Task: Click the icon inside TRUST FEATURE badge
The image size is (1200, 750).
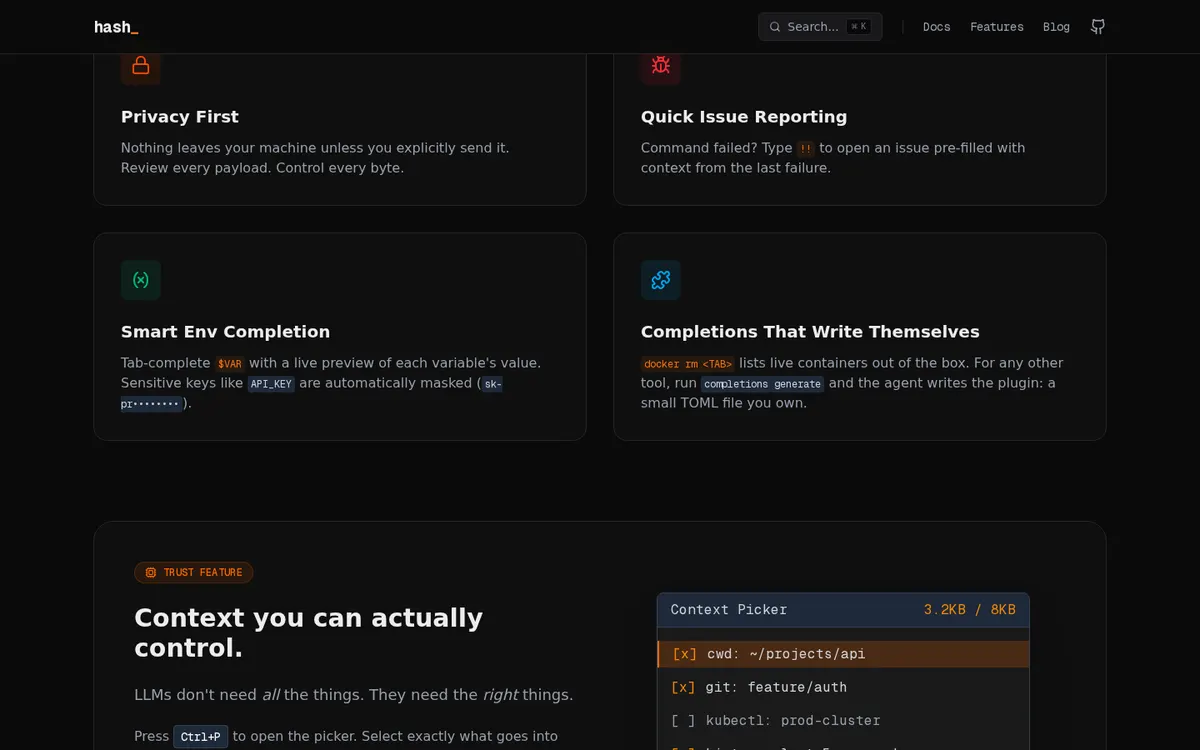Action: point(151,572)
